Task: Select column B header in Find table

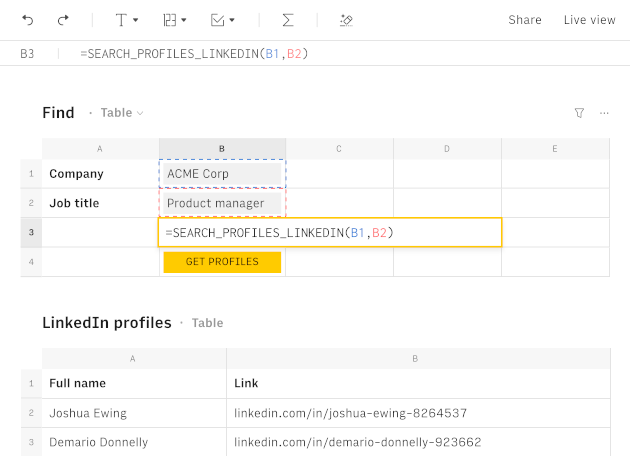Action: [222, 149]
